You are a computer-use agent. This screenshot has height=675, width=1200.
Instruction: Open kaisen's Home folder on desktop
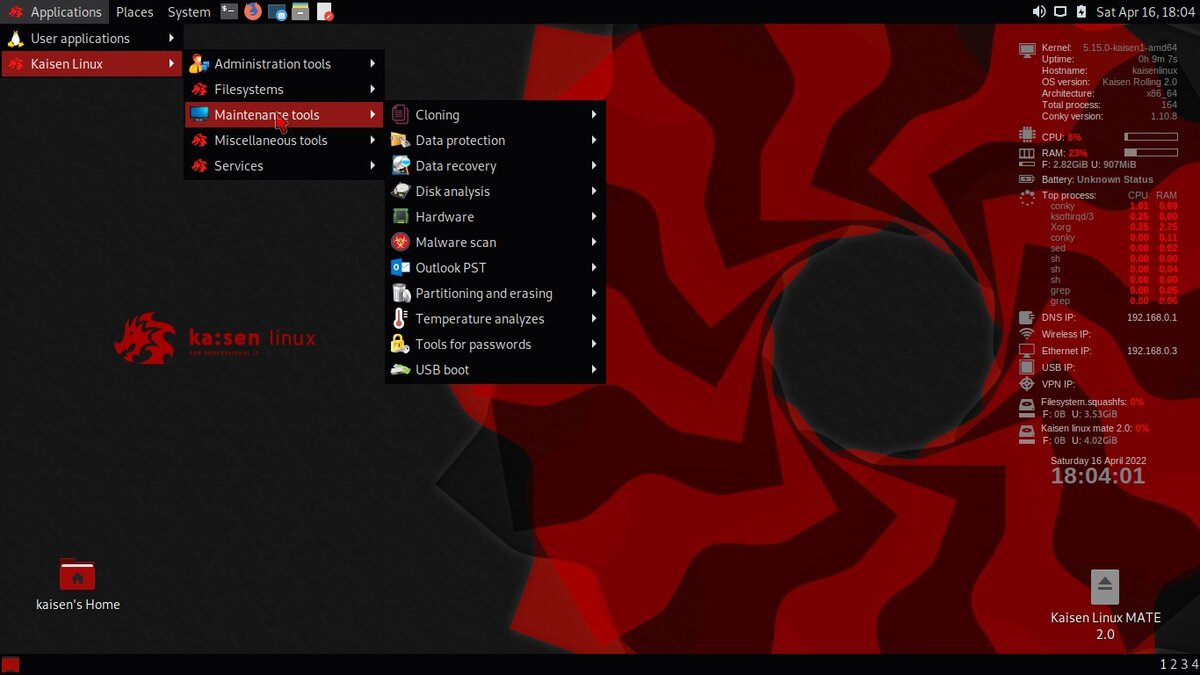pyautogui.click(x=77, y=575)
